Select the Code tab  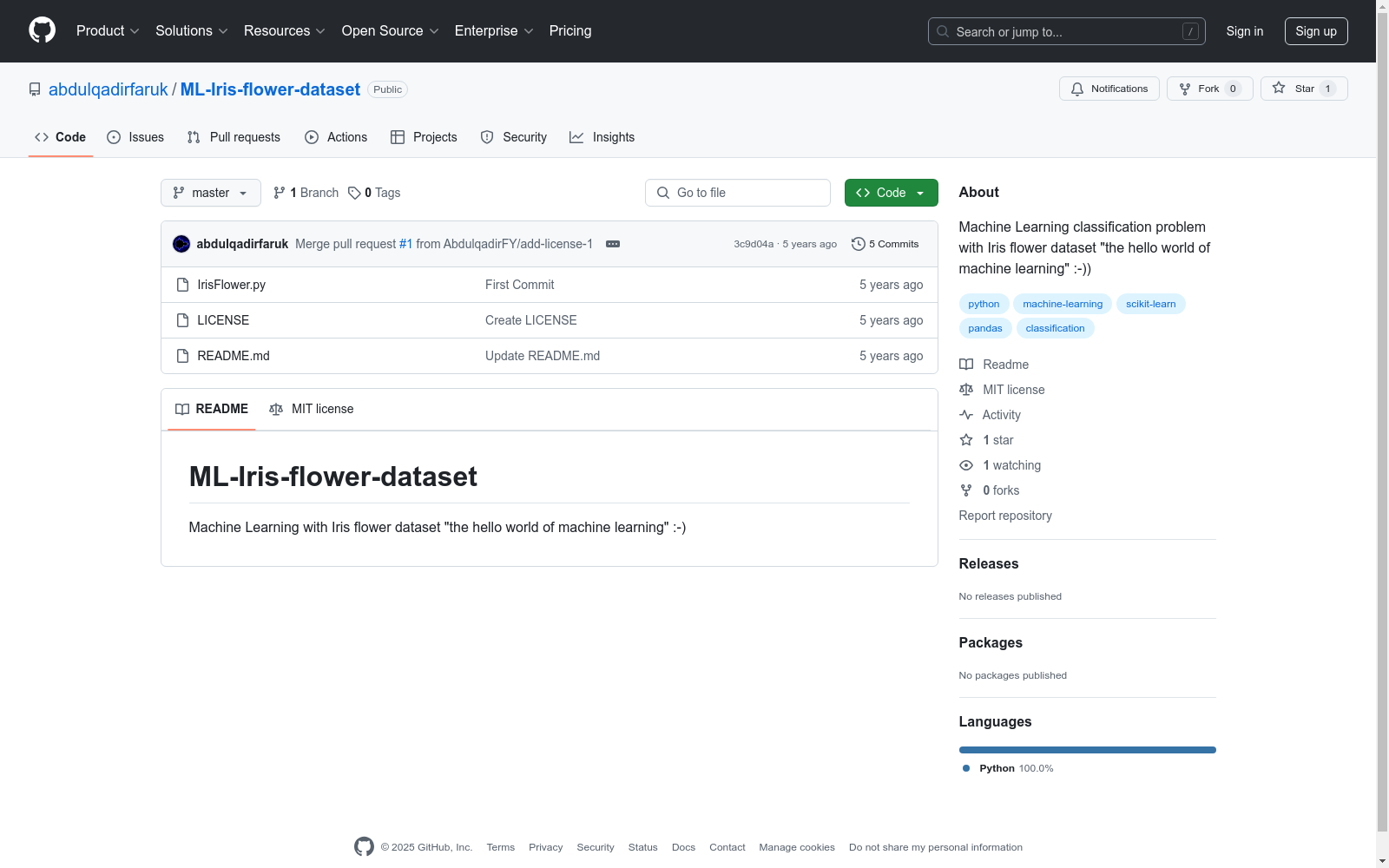pos(61,137)
